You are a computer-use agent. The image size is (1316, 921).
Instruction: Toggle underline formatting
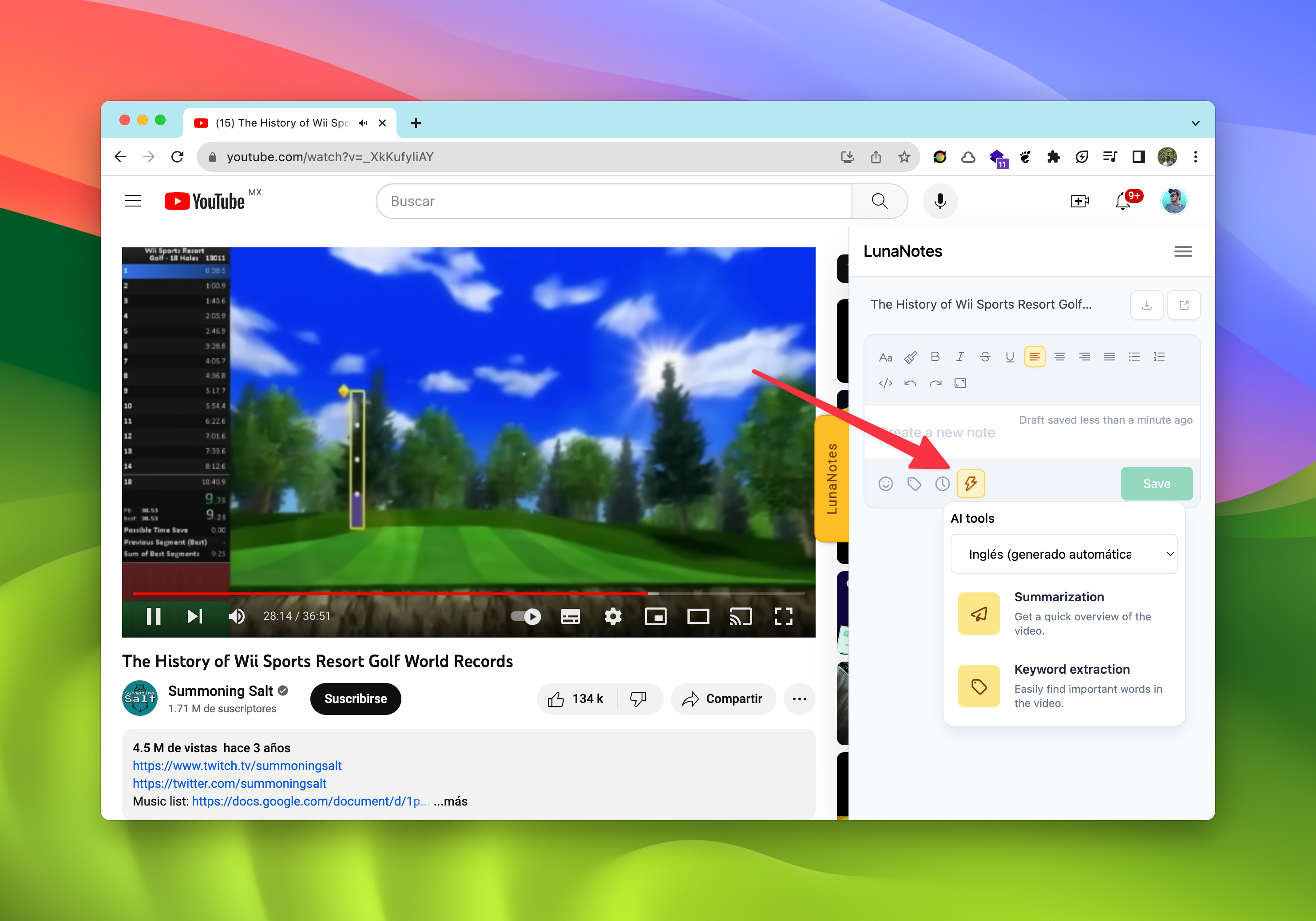[1009, 357]
